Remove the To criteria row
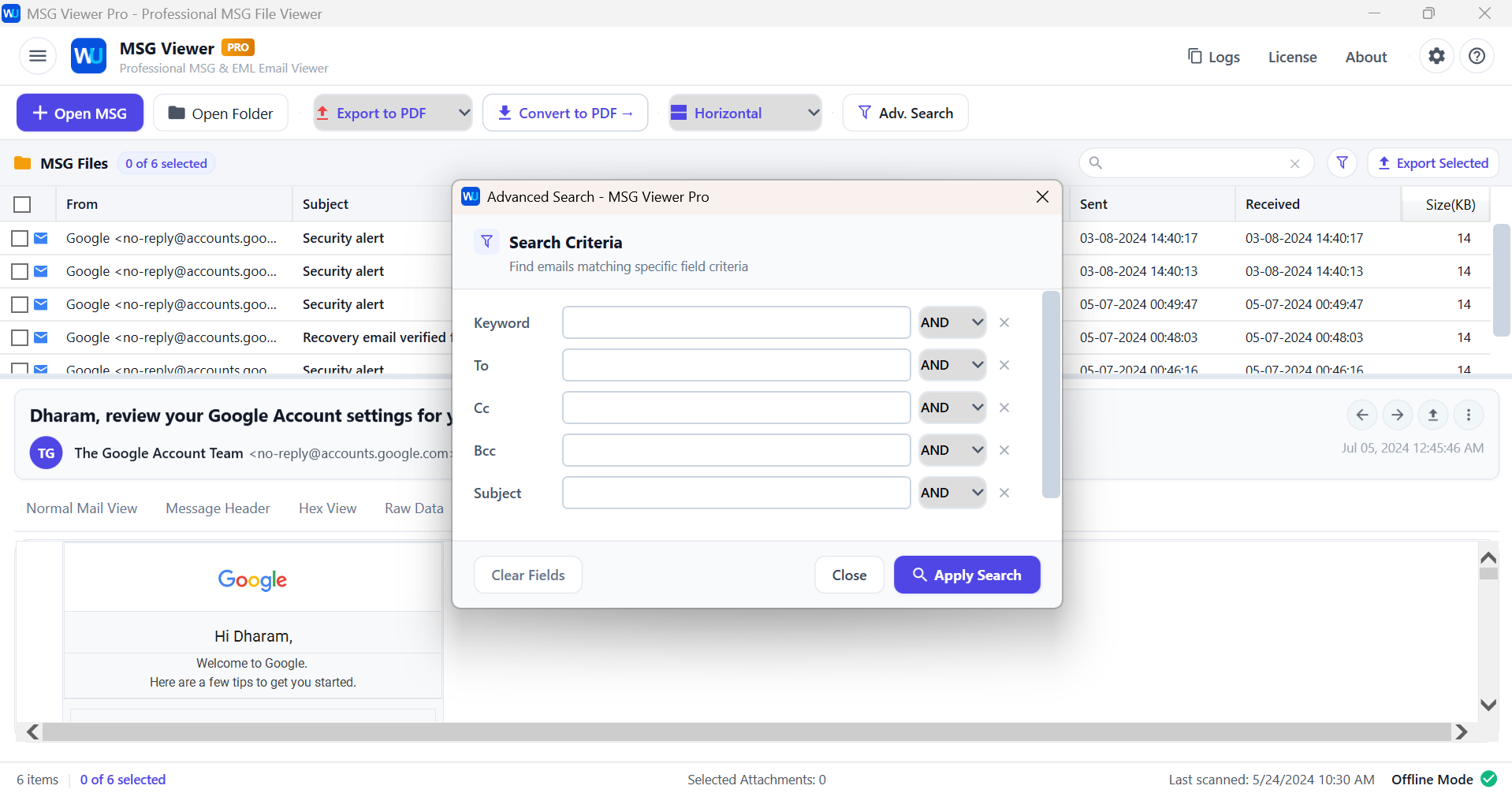 [1004, 365]
